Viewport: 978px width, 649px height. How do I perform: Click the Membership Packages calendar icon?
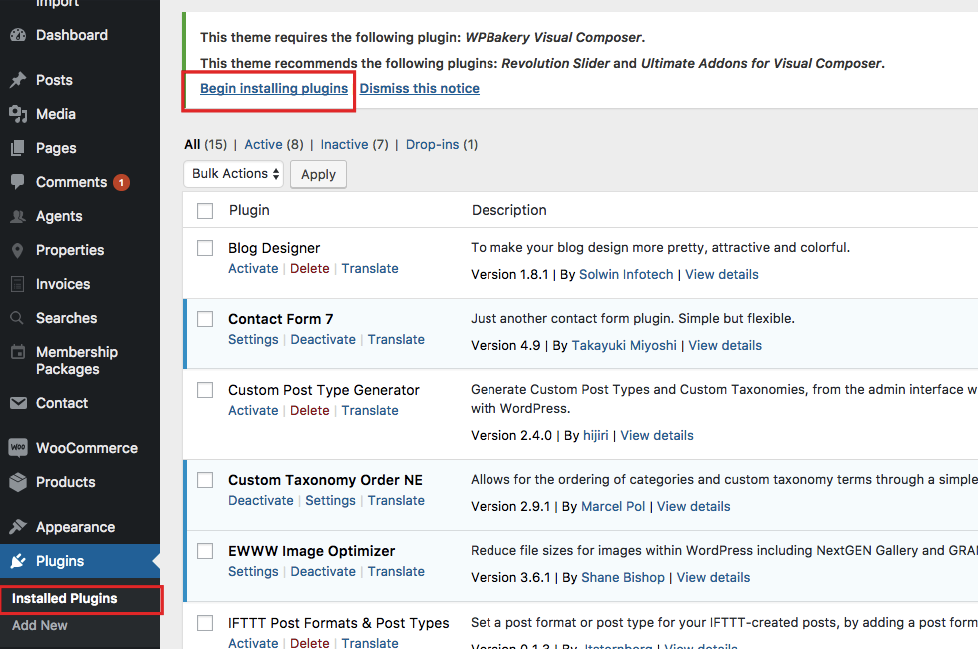click(x=18, y=352)
